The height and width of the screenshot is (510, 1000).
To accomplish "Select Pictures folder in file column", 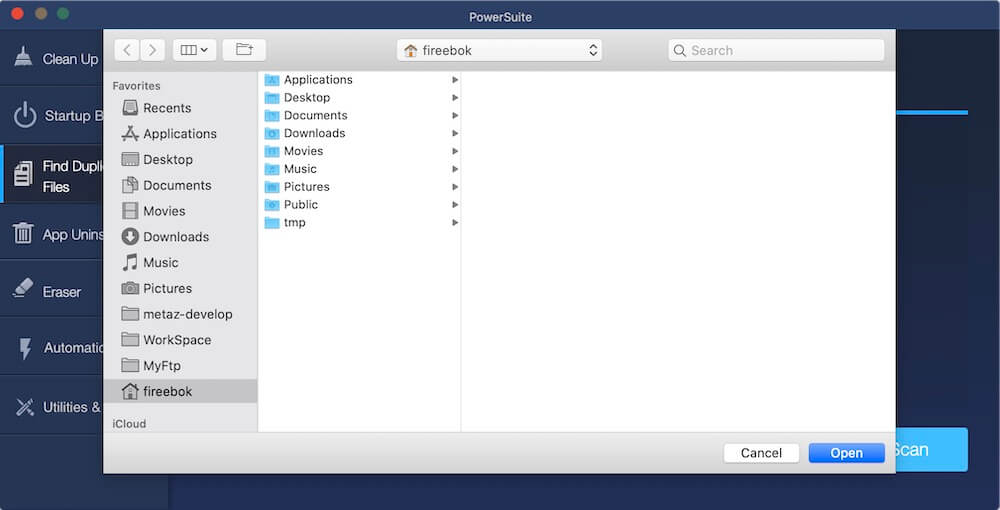I will click(360, 187).
